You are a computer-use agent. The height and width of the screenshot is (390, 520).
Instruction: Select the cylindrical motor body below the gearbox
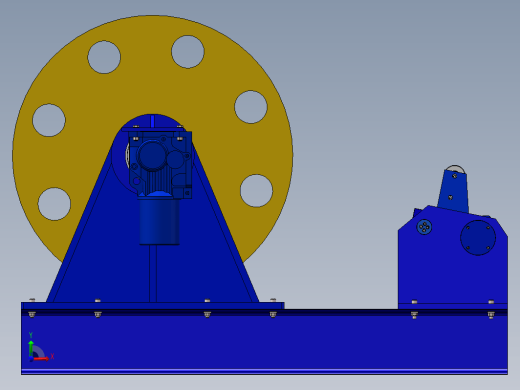tap(159, 222)
